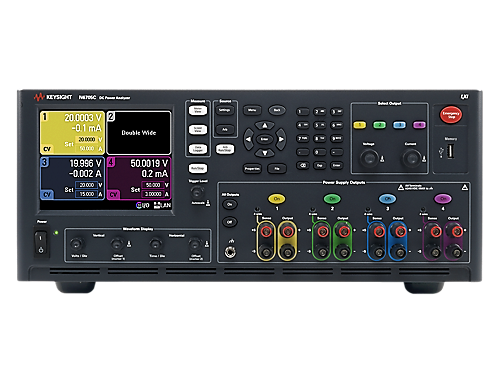The height and width of the screenshot is (375, 500).
Task: Open the Menu key
Action: (252, 110)
